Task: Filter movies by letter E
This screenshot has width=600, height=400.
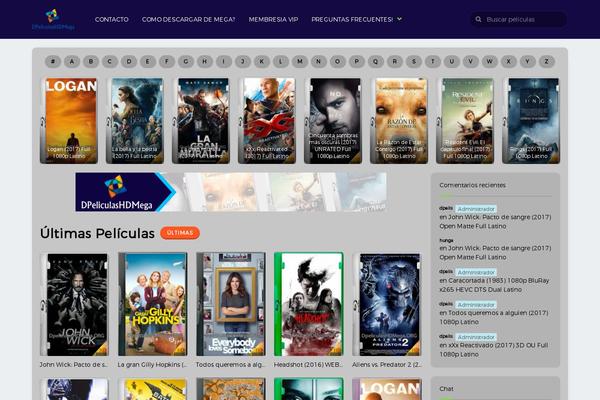Action: coord(148,61)
